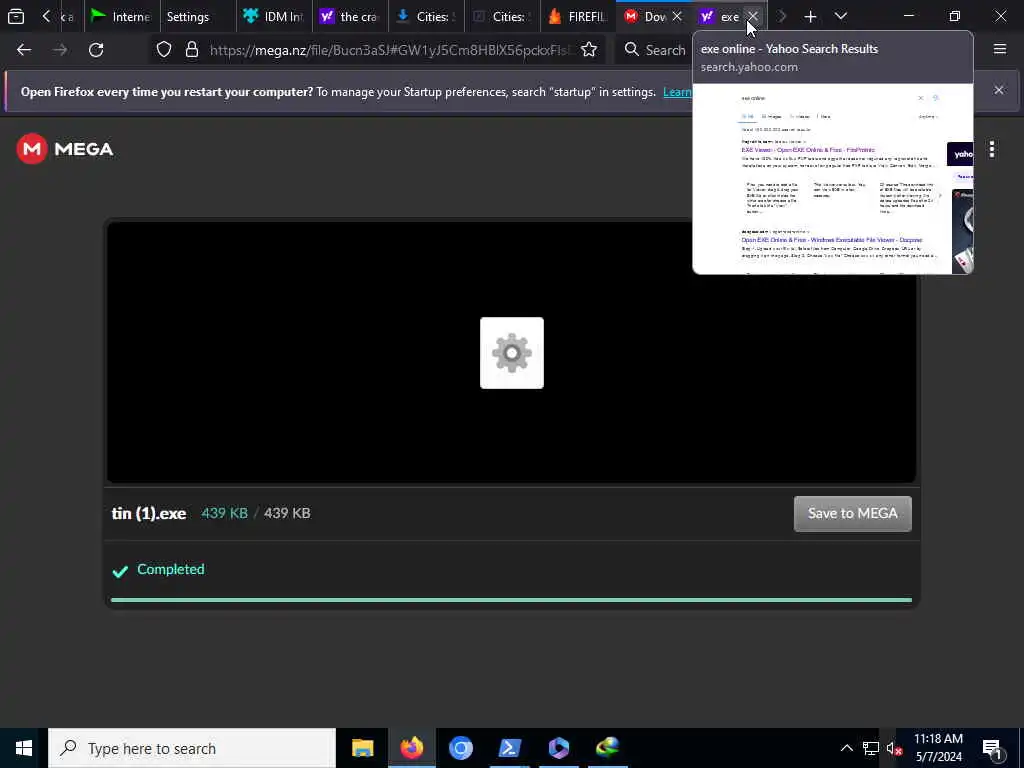1024x768 pixels.
Task: Open File Explorer from the taskbar
Action: point(362,748)
